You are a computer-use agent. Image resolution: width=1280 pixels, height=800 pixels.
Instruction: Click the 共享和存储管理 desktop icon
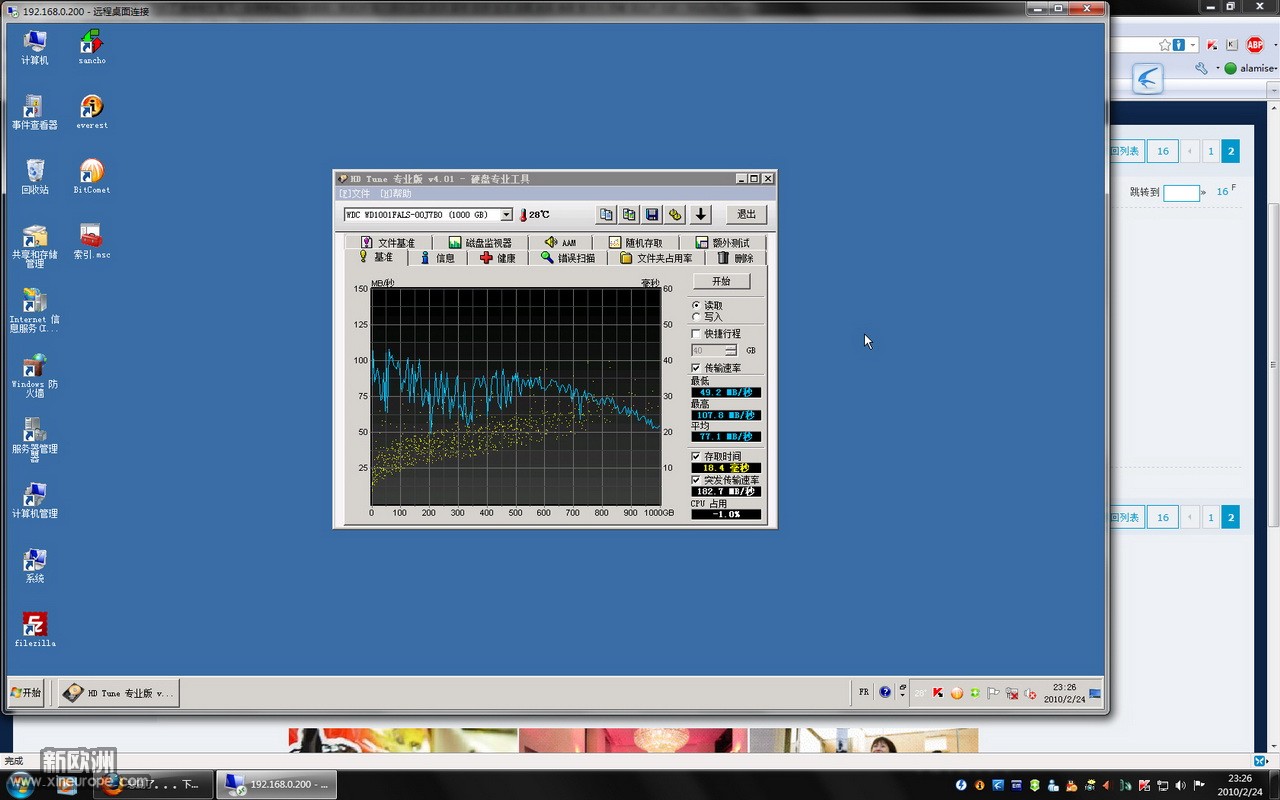pos(35,246)
